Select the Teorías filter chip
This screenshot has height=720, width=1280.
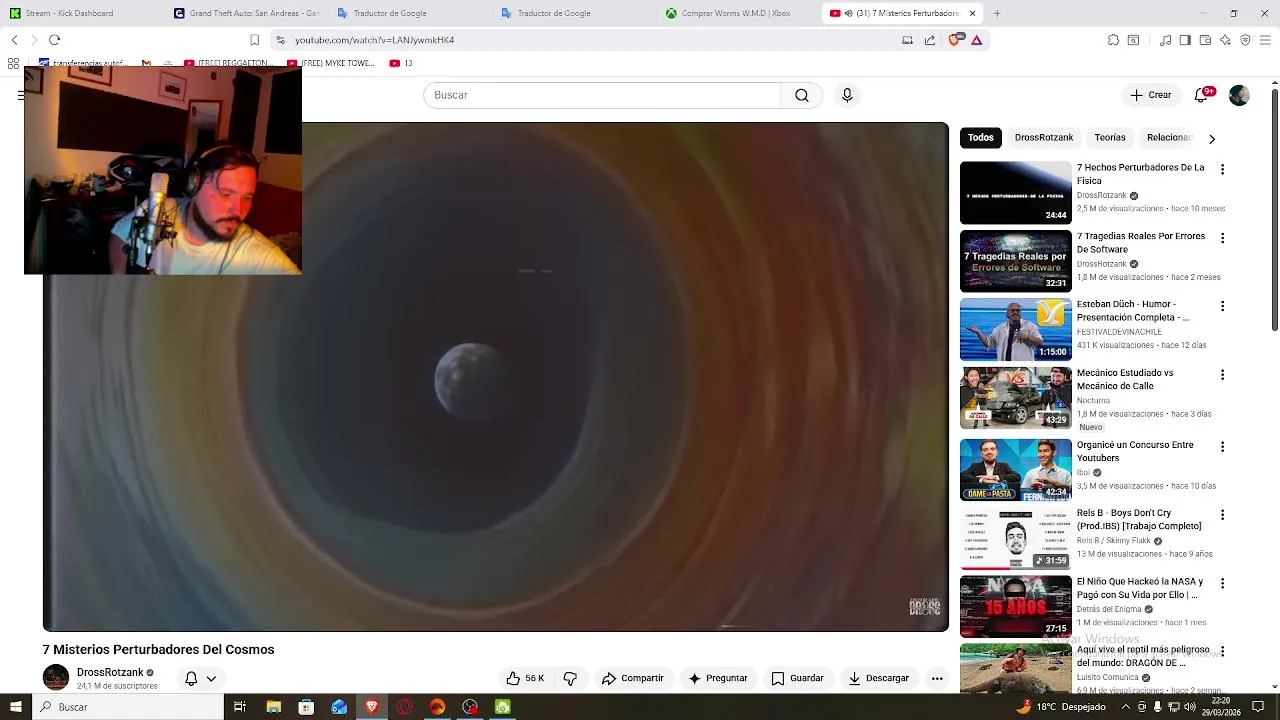(x=1110, y=138)
